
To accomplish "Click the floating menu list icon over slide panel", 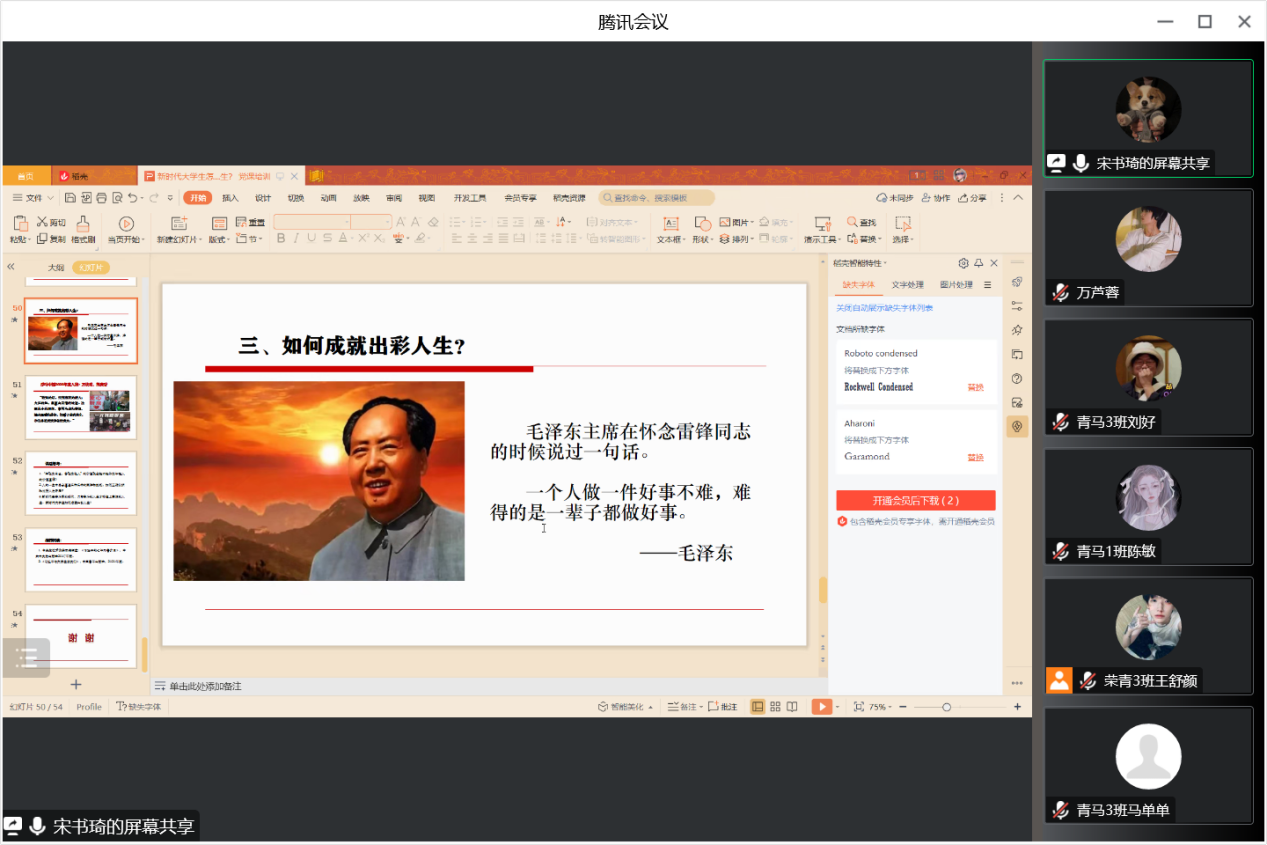I will coord(26,657).
